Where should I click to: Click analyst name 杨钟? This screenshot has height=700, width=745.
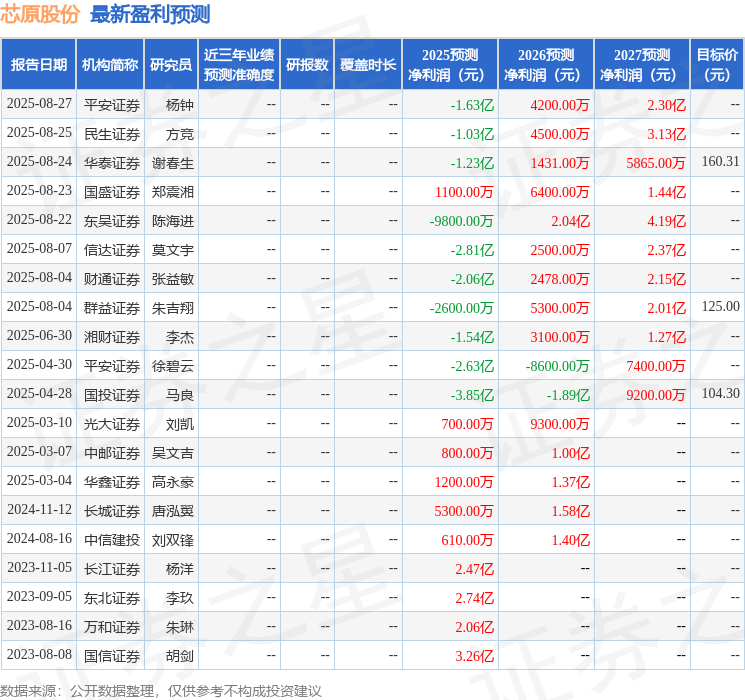180,105
